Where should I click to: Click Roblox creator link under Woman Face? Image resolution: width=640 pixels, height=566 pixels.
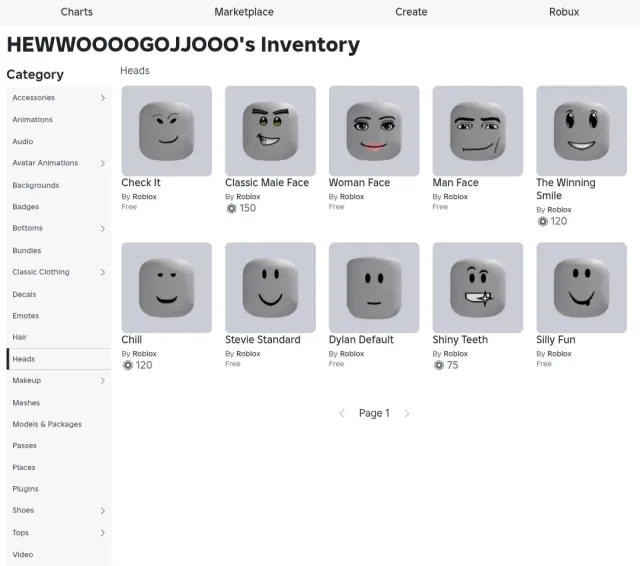coord(352,197)
